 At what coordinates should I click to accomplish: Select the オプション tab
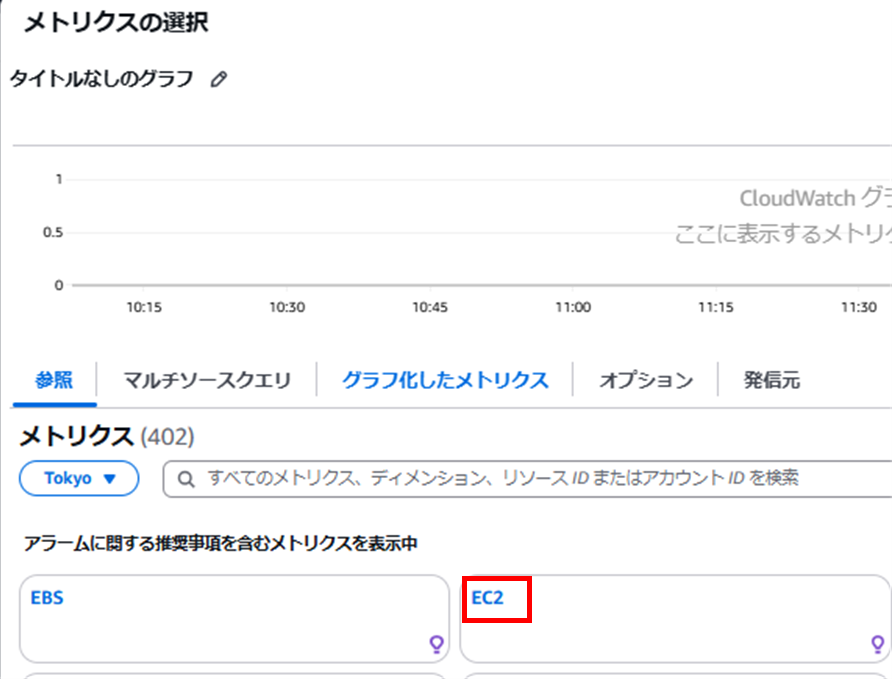pos(646,380)
